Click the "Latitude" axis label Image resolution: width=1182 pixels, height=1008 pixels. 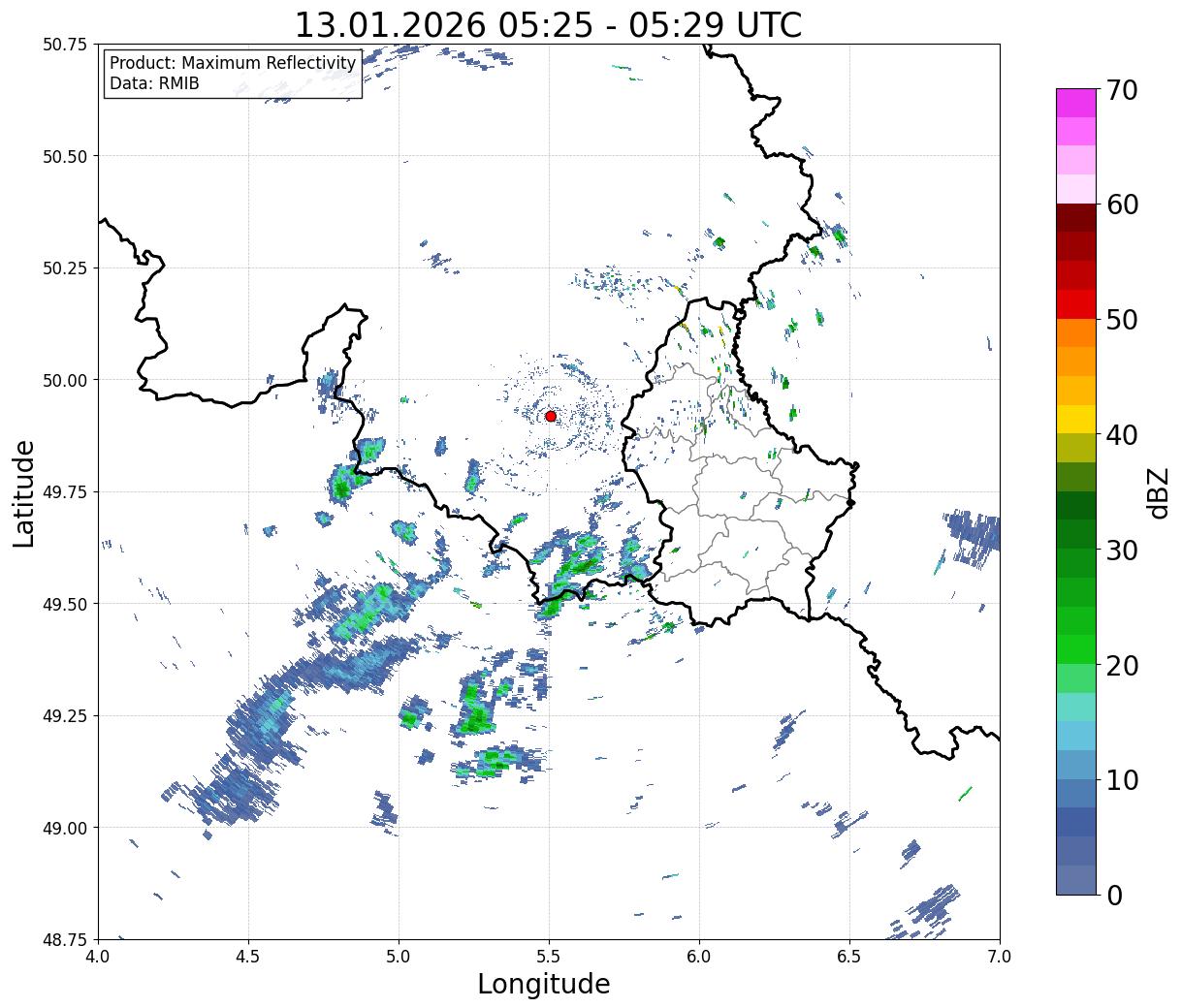click(x=24, y=492)
